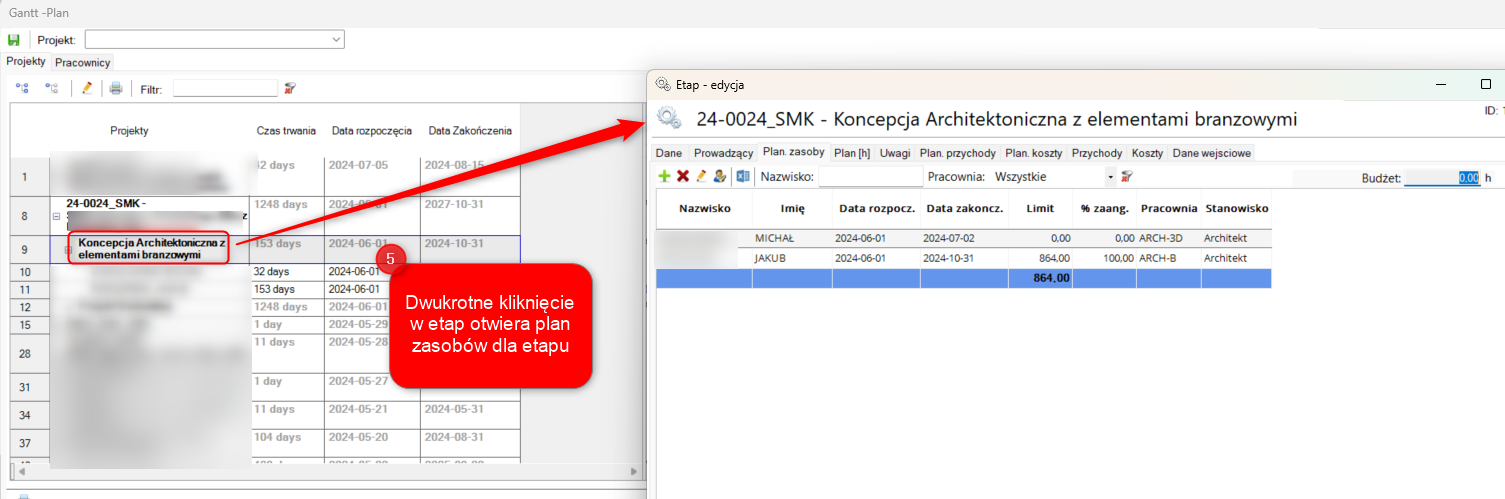Click the 864,00 total in the summary row
The width and height of the screenshot is (1505, 499).
click(1041, 278)
